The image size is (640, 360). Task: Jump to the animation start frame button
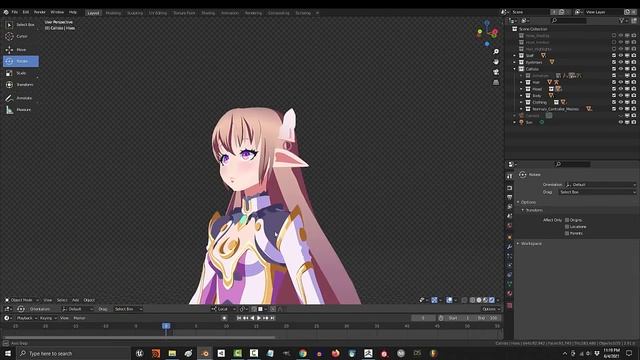(239, 318)
